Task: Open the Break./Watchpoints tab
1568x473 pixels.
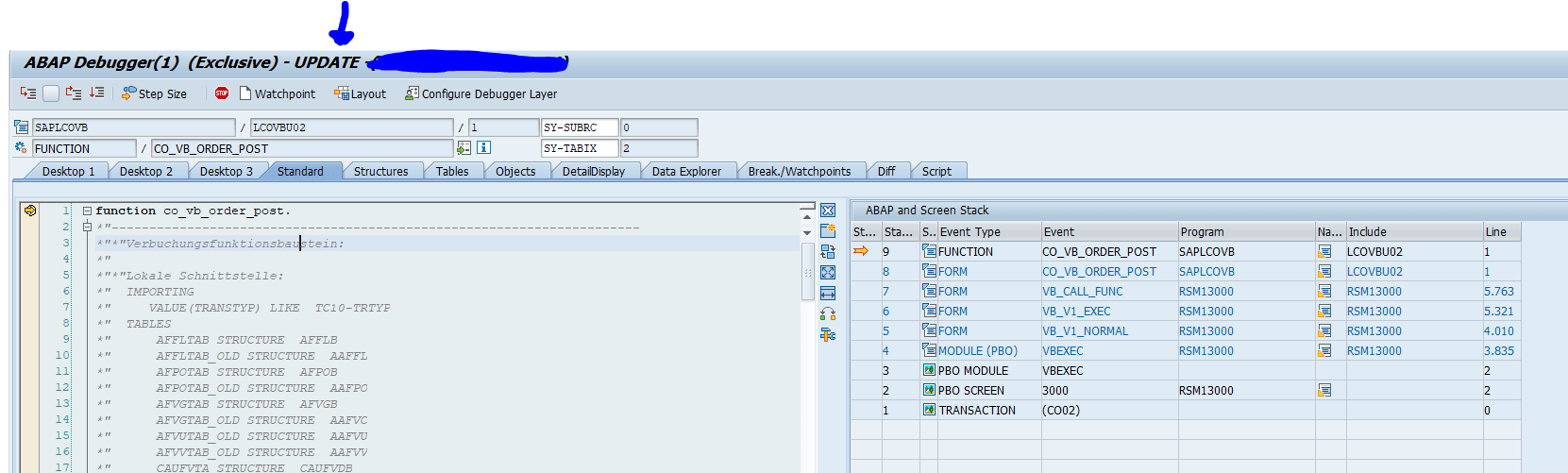Action: click(x=800, y=171)
